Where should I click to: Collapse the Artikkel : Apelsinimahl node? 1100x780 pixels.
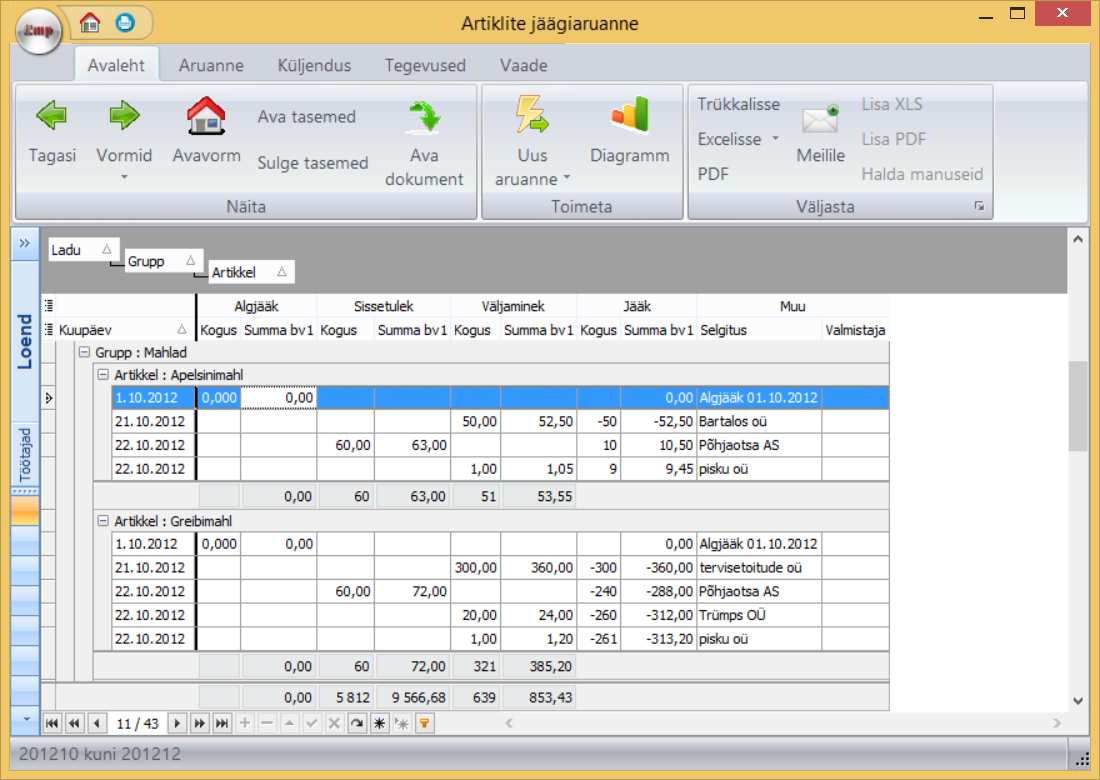(102, 375)
